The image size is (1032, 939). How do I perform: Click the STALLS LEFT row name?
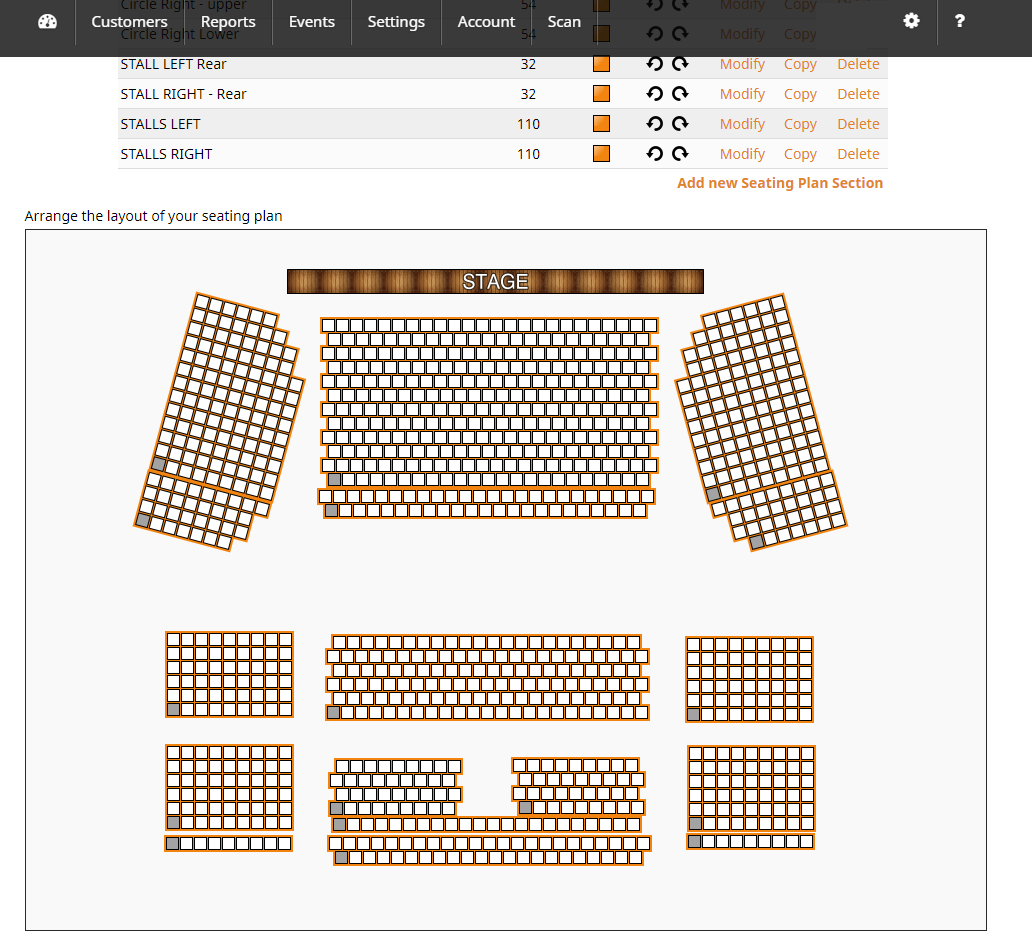tap(160, 124)
